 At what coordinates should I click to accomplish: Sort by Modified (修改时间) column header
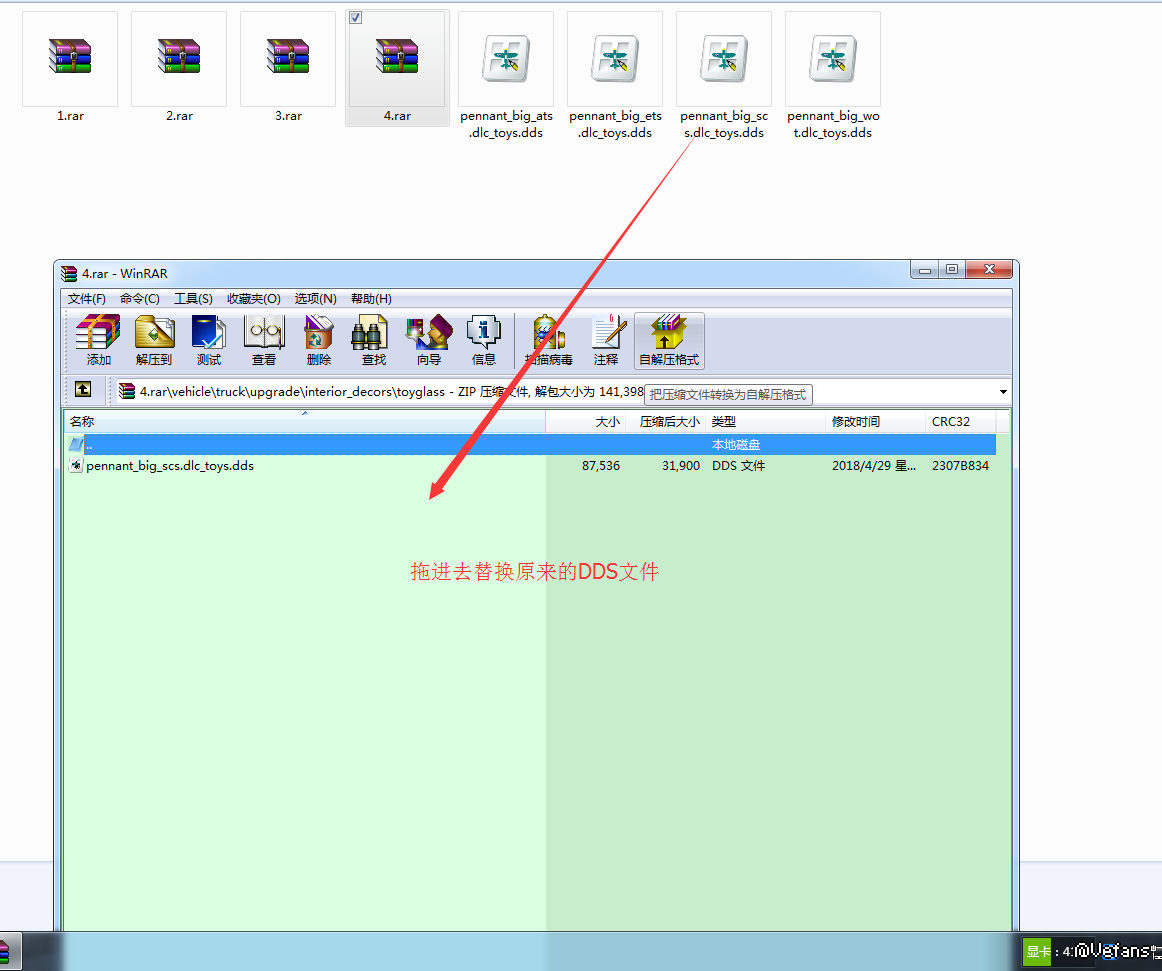pyautogui.click(x=875, y=421)
